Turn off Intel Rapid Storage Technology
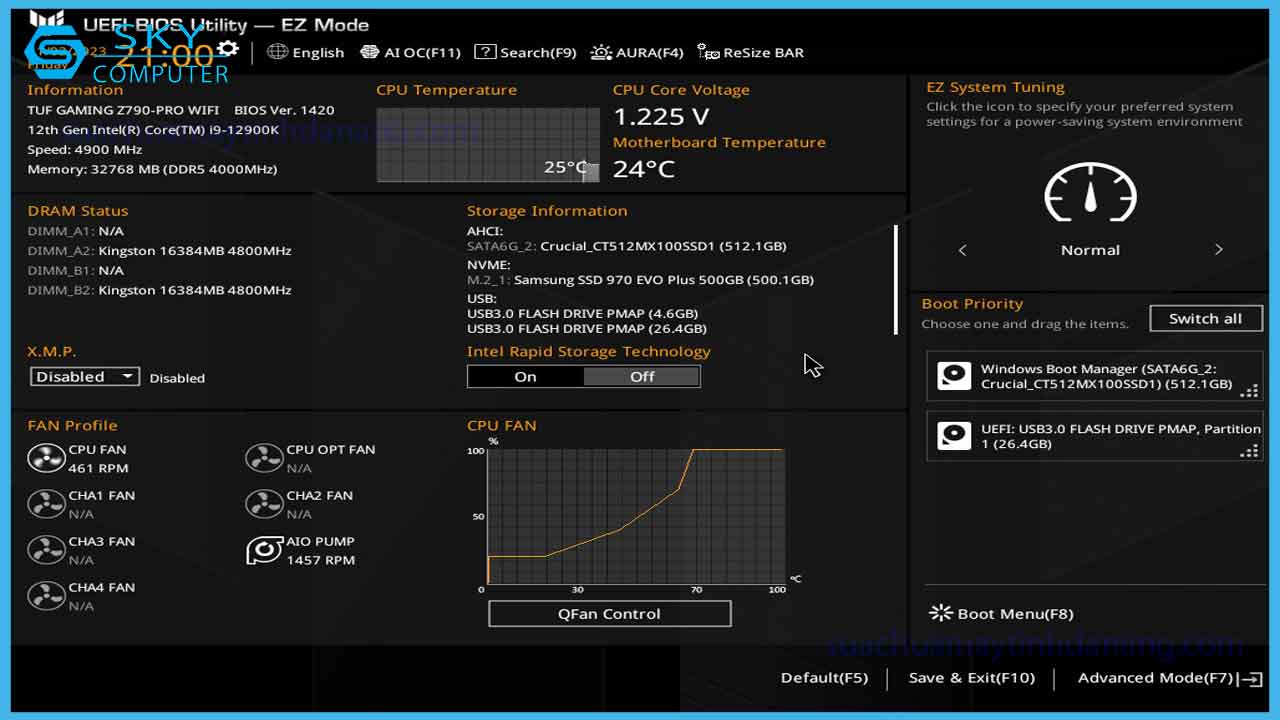Image resolution: width=1280 pixels, height=720 pixels. tap(642, 376)
